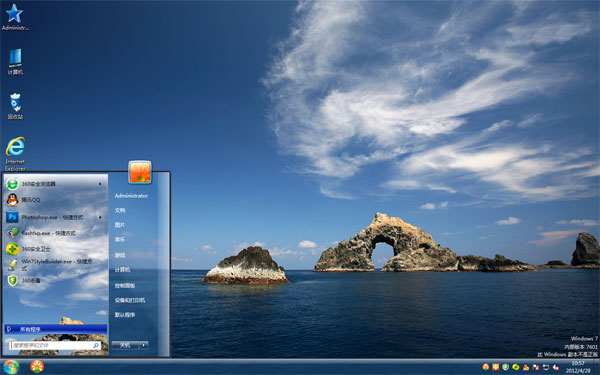Click the volume tray icon
The width and height of the screenshot is (600, 375).
point(556,367)
